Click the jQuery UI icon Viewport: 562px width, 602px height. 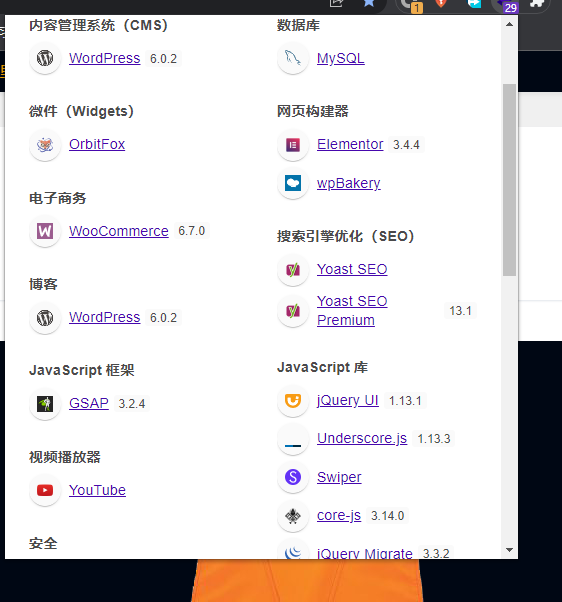coord(293,401)
